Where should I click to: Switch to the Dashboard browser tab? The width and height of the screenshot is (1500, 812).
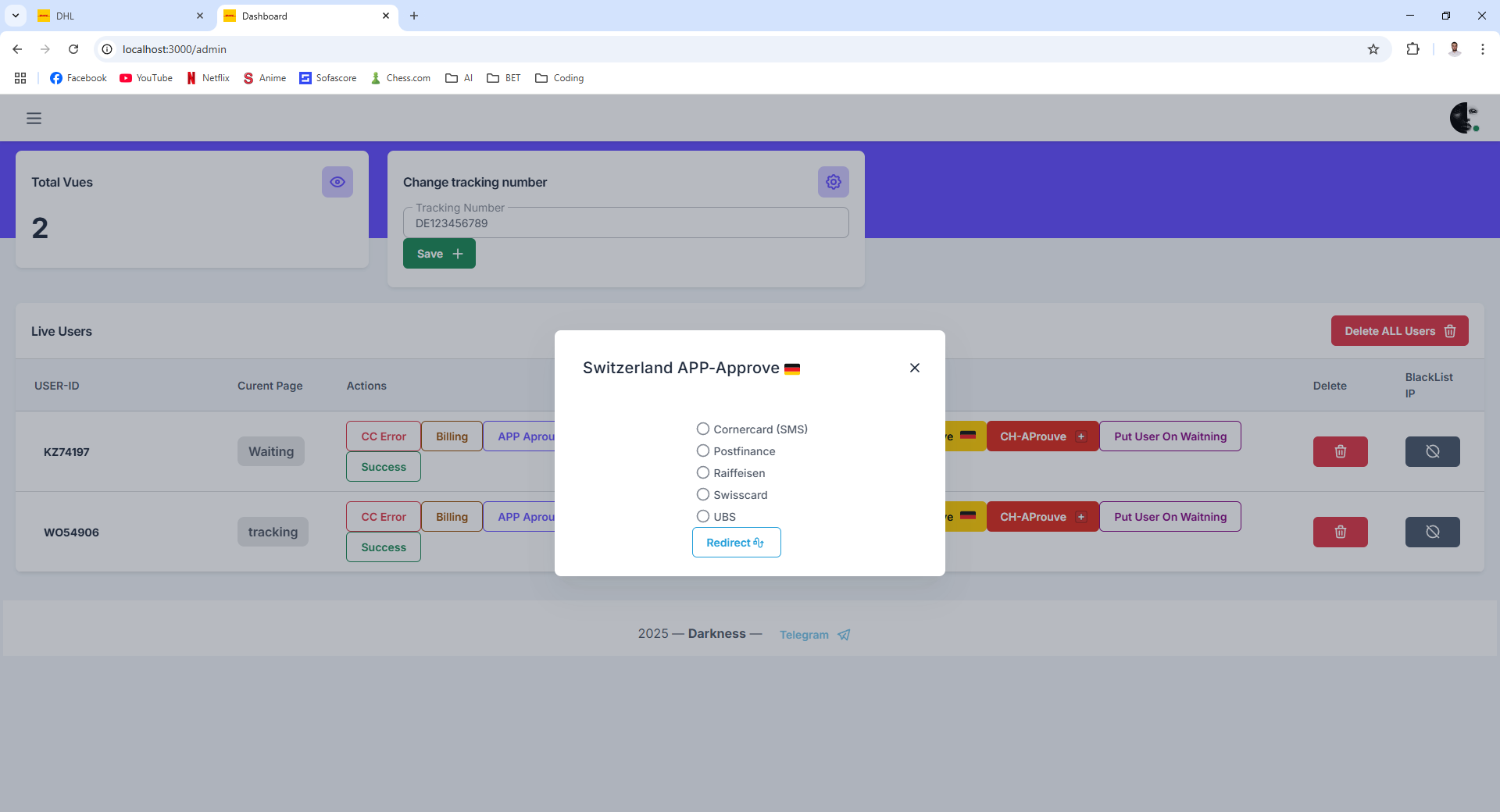(x=308, y=16)
